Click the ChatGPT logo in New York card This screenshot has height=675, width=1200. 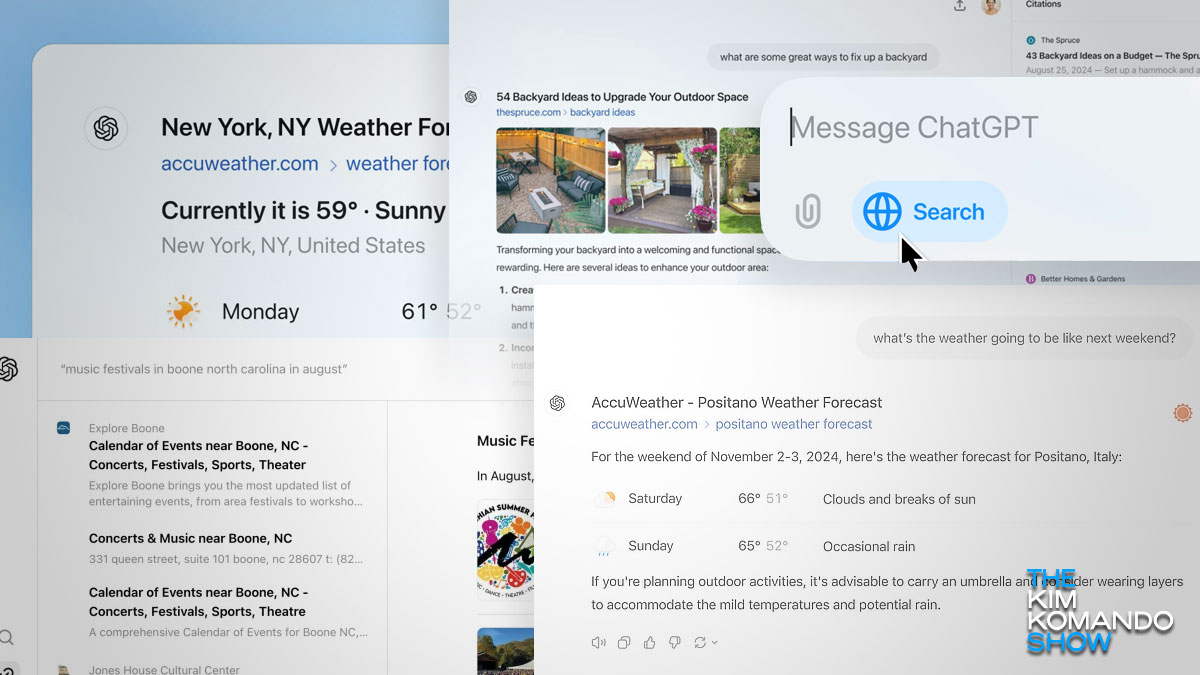click(x=106, y=128)
